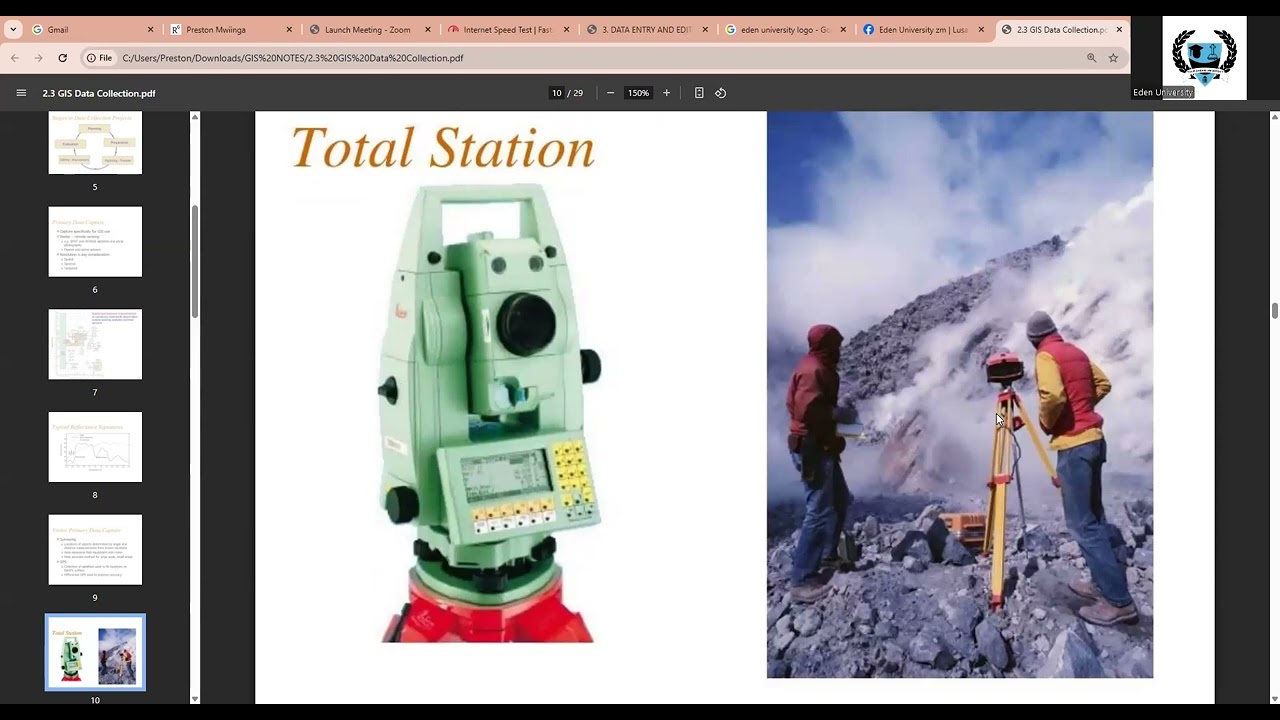Open page 6 thumbnail Primary Data Capture
This screenshot has height=720, width=1280.
pyautogui.click(x=95, y=242)
